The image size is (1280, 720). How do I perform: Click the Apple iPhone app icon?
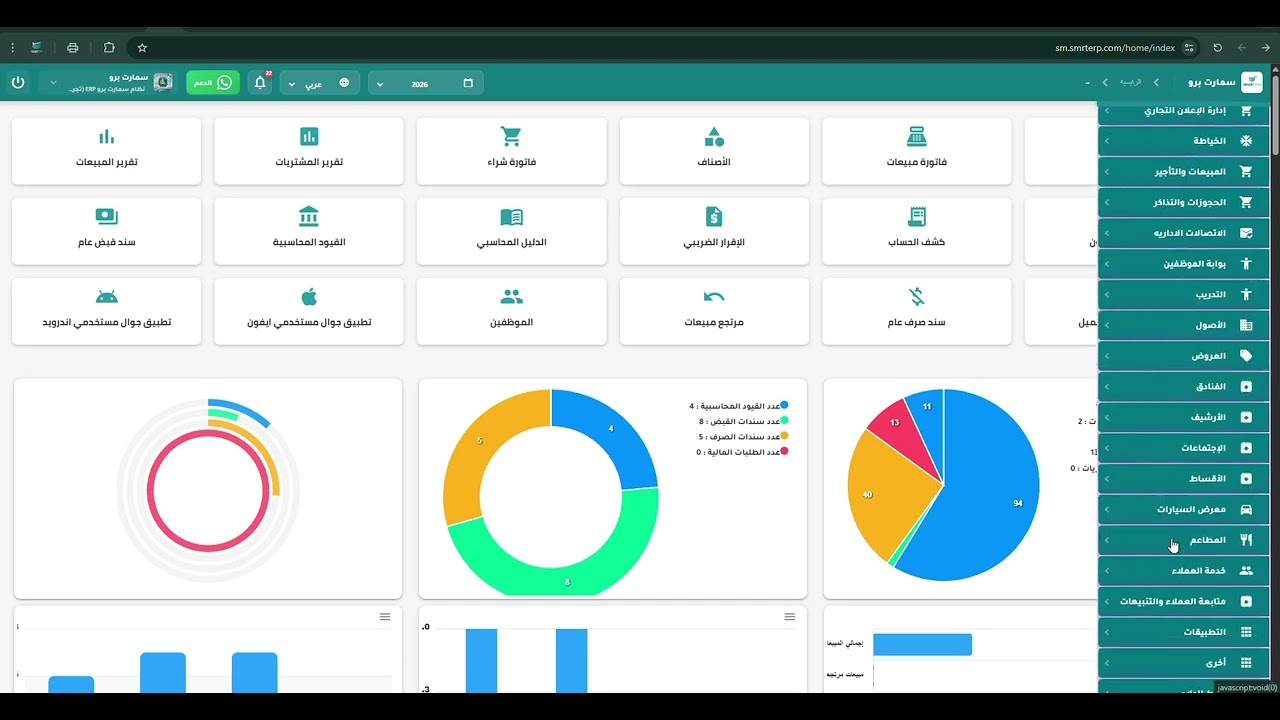click(309, 297)
